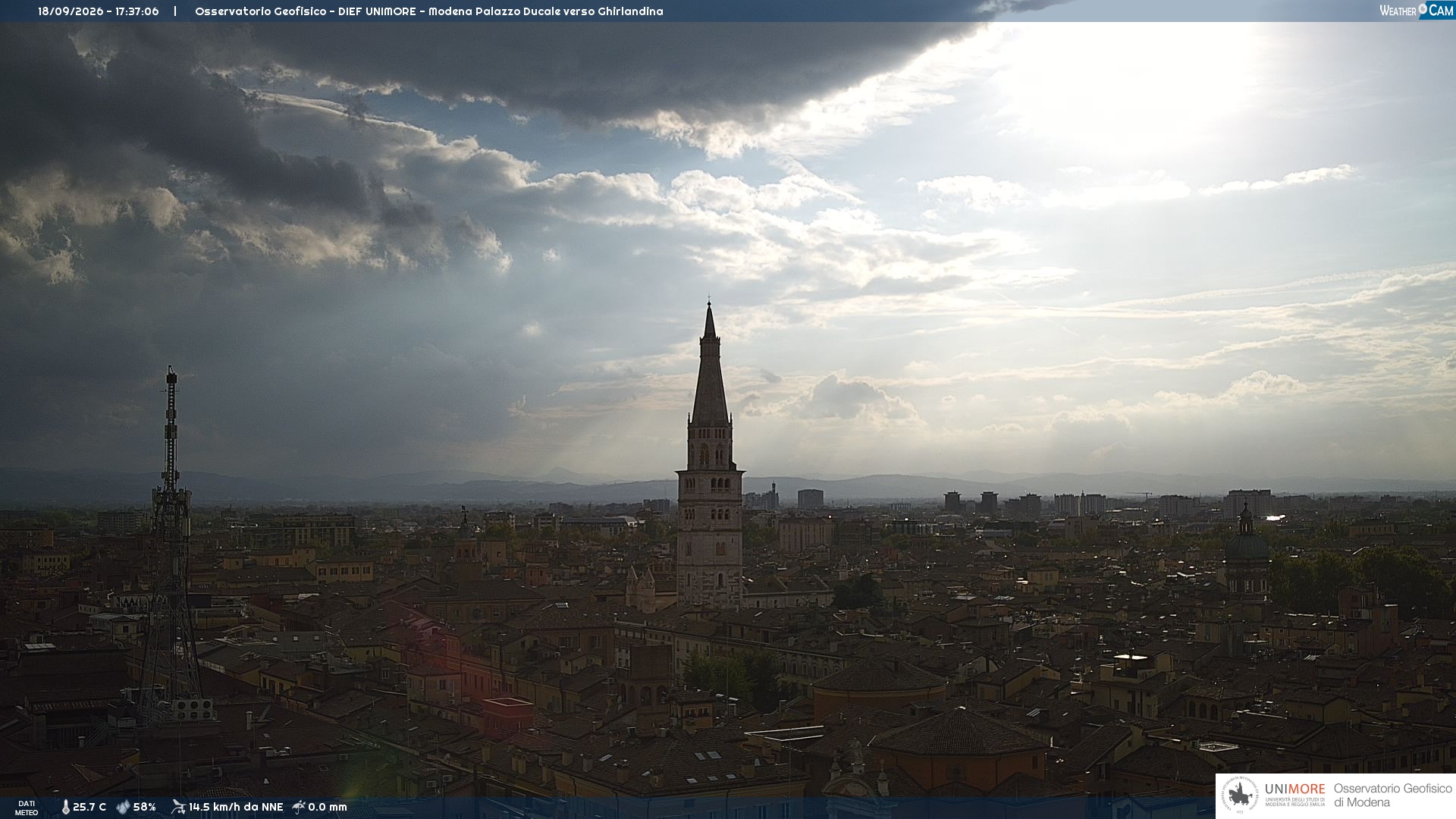This screenshot has height=819, width=1456.
Task: Click the 0.0 mm rainfall value
Action: pyautogui.click(x=328, y=807)
